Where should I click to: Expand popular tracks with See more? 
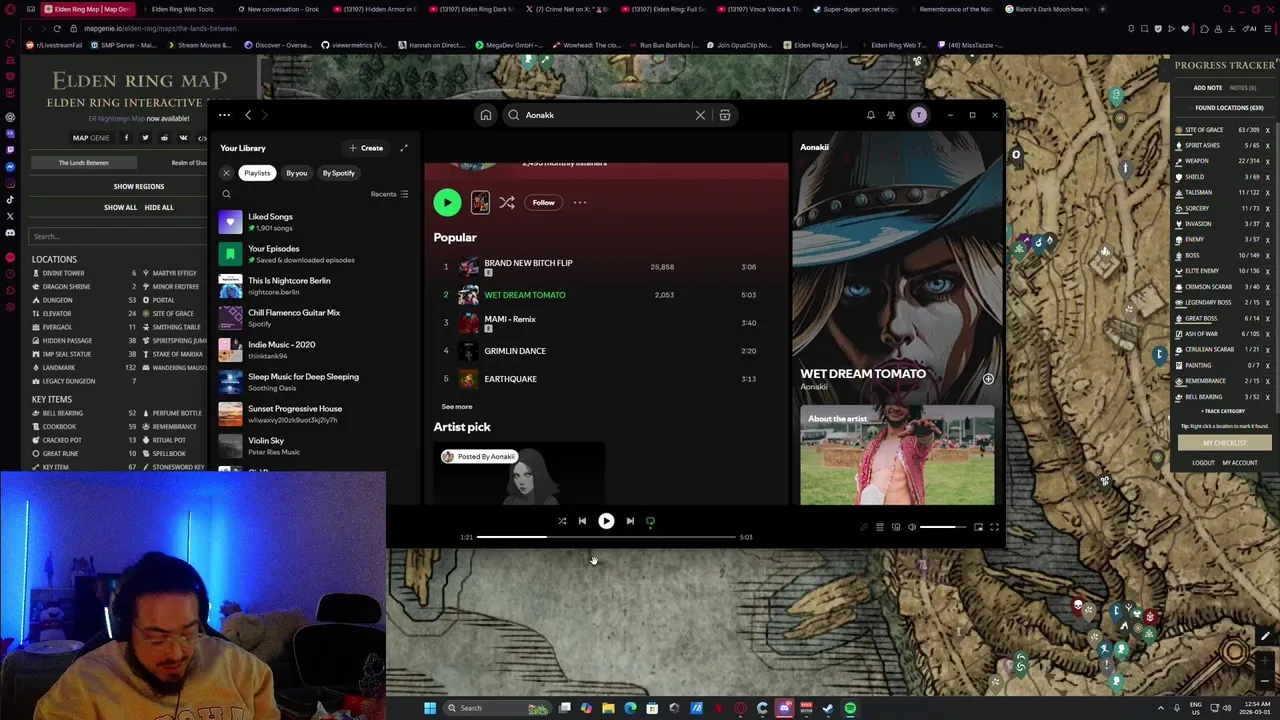coord(457,407)
